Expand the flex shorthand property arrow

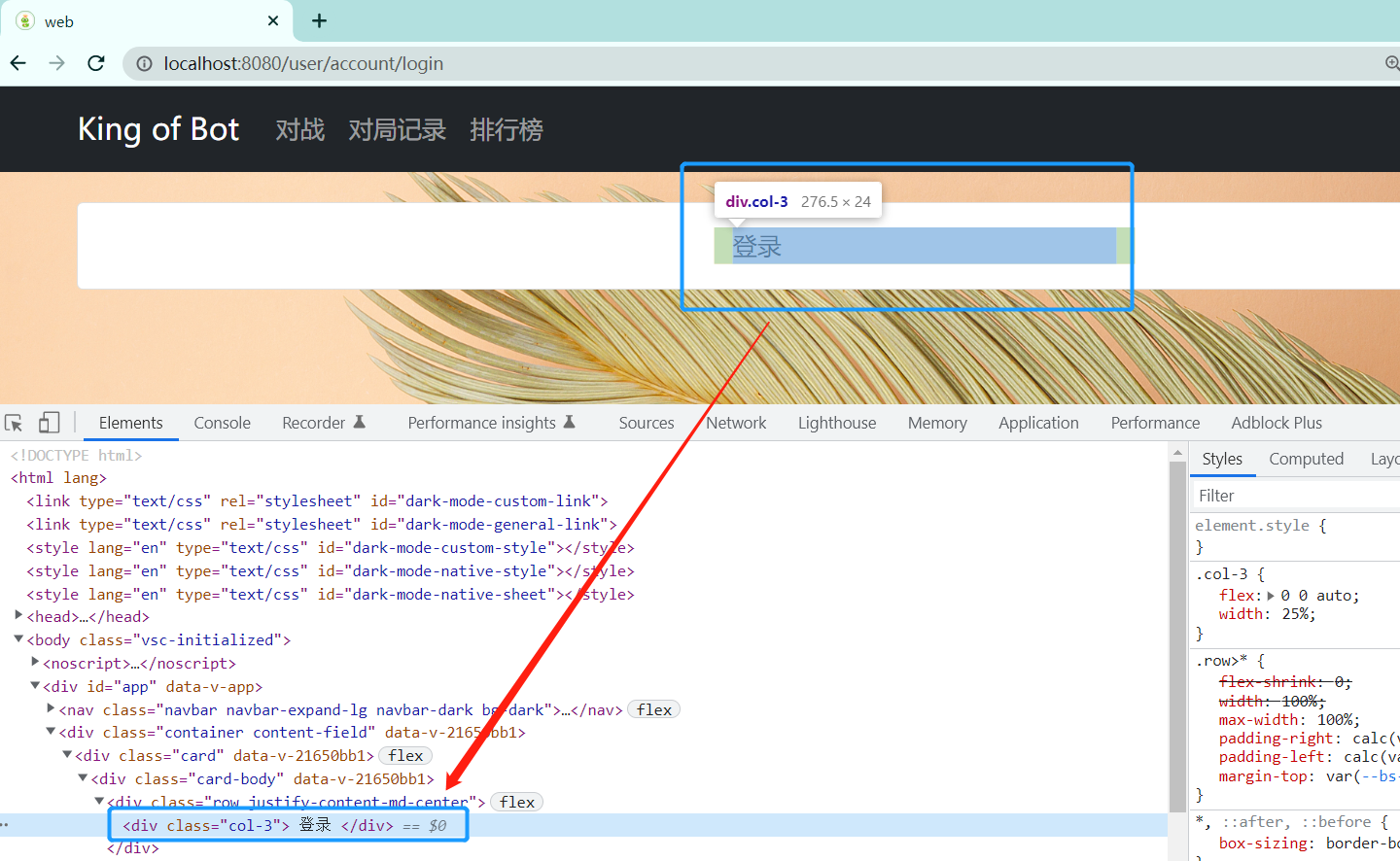tap(1271, 596)
